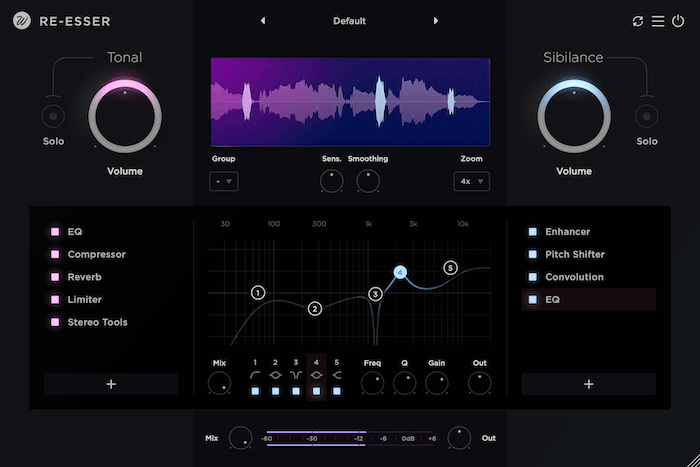Toggle the plugin power button
Viewport: 700px width, 467px height.
click(x=678, y=21)
